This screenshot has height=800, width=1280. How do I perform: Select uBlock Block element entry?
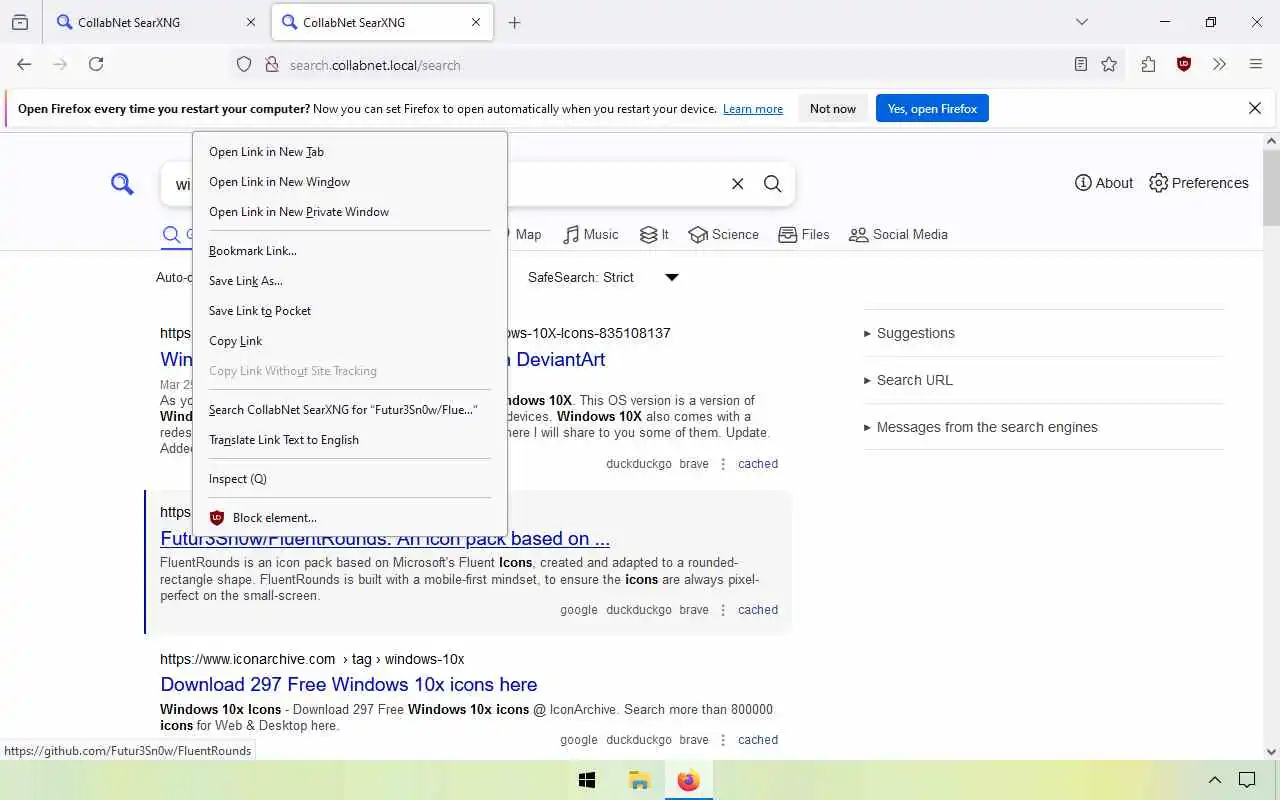350,518
